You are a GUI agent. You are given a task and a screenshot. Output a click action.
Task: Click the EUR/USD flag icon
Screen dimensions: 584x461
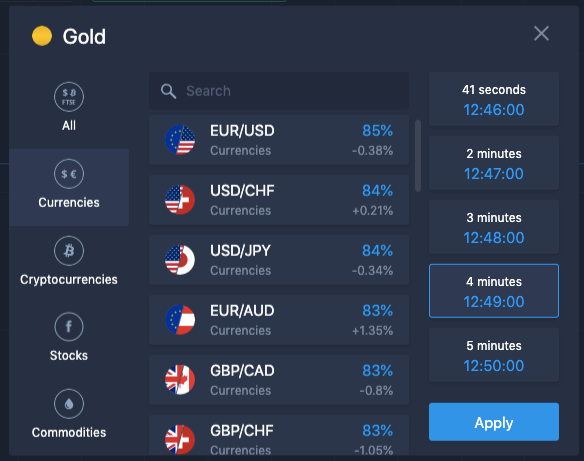click(180, 140)
